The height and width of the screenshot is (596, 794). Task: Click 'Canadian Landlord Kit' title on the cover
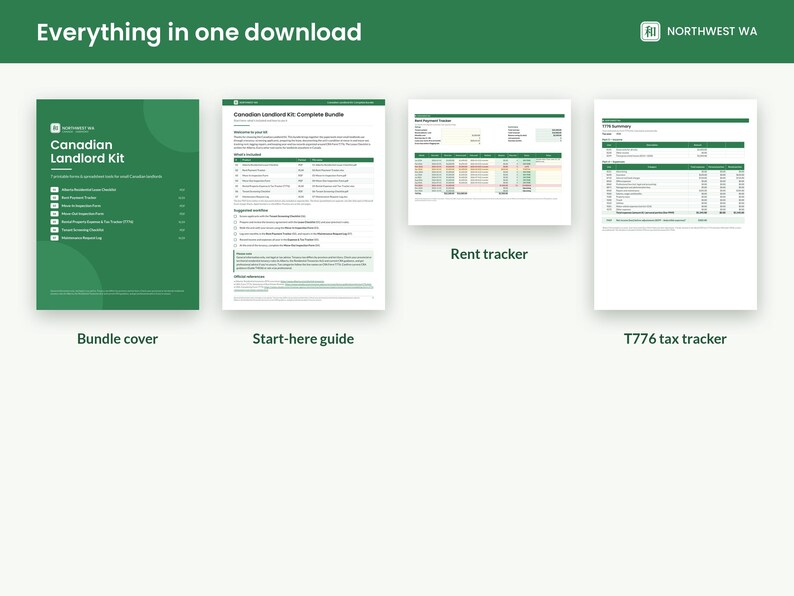pos(87,151)
